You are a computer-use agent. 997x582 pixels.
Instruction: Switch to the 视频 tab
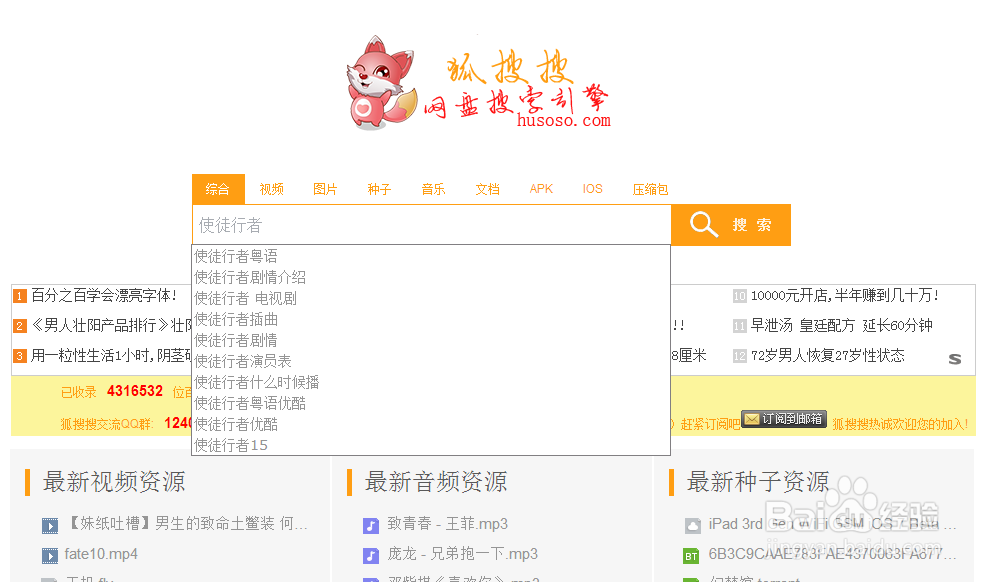click(272, 189)
